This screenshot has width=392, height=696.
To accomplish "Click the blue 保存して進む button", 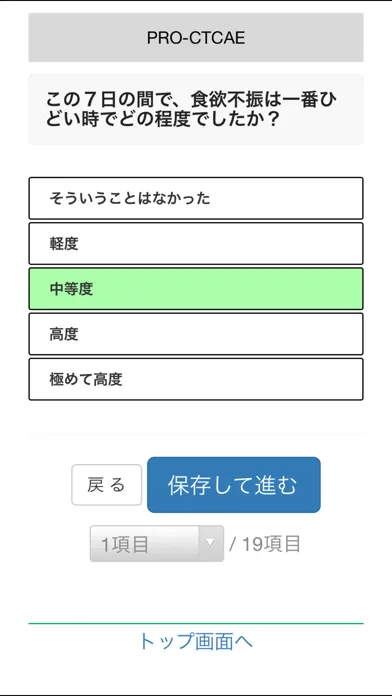I will pyautogui.click(x=234, y=485).
